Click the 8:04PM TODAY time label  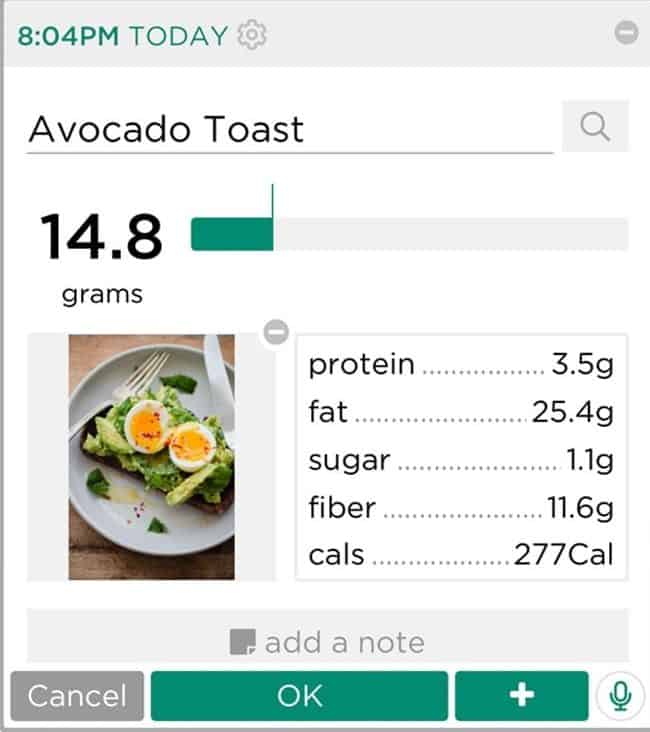(x=123, y=36)
